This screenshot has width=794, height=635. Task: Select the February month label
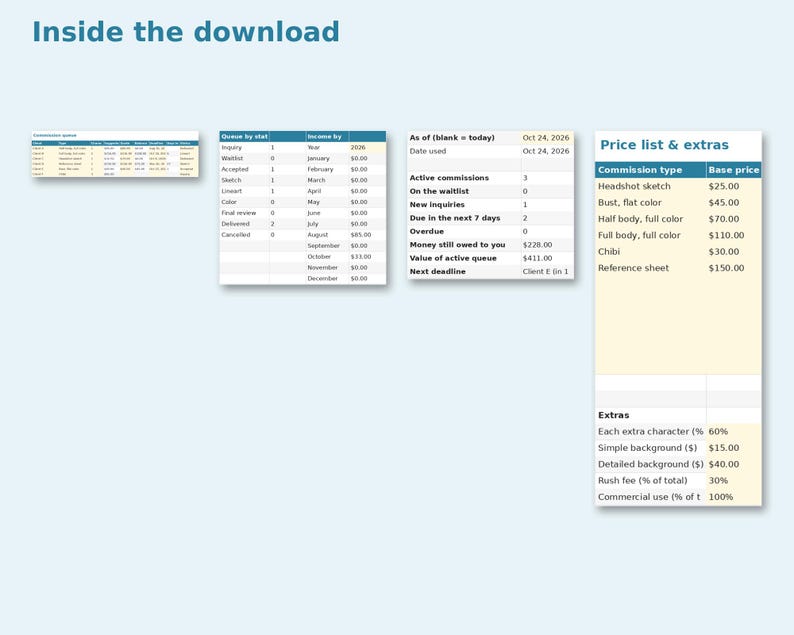pyautogui.click(x=320, y=169)
